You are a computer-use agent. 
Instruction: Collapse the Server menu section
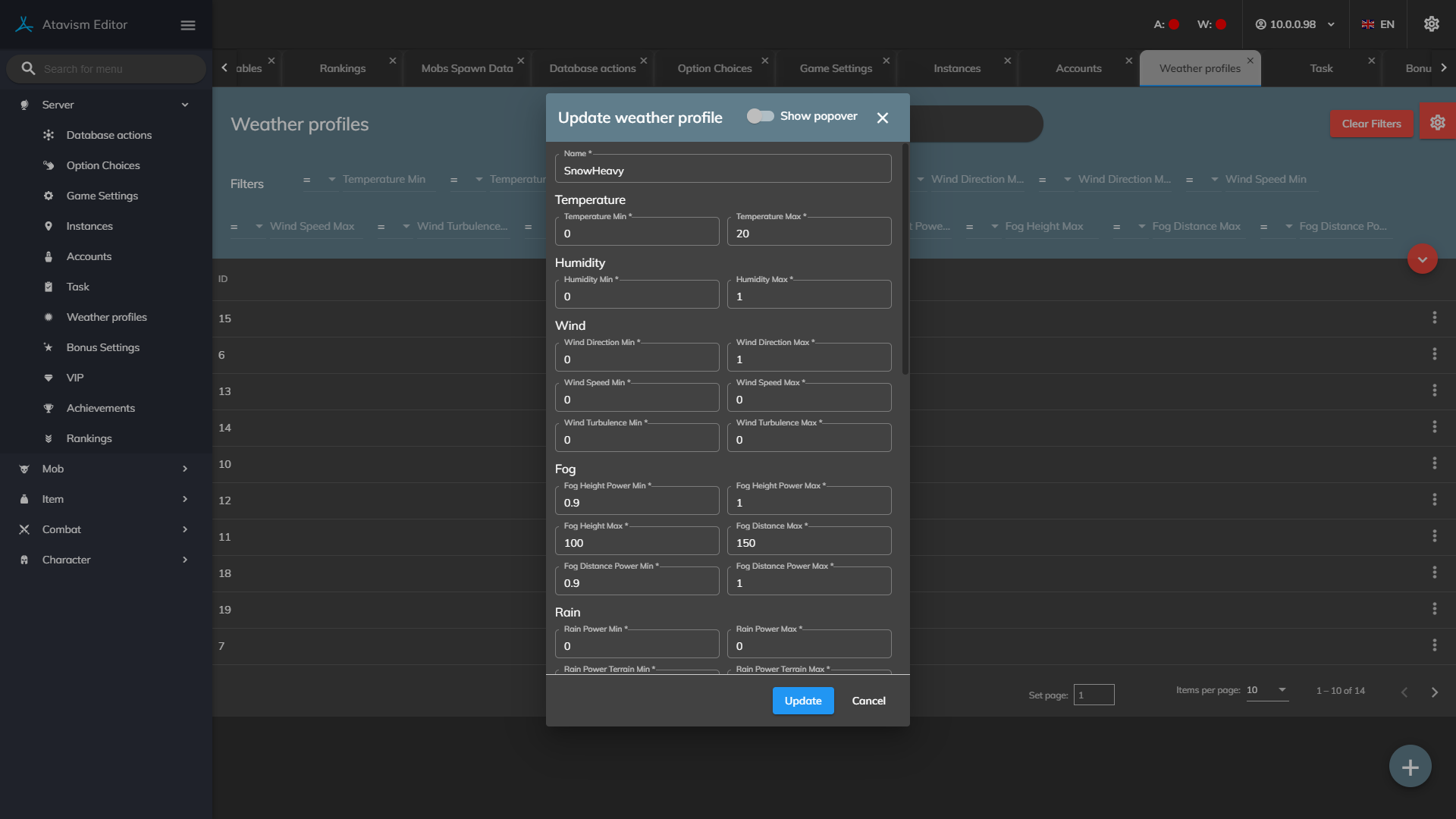tap(184, 105)
